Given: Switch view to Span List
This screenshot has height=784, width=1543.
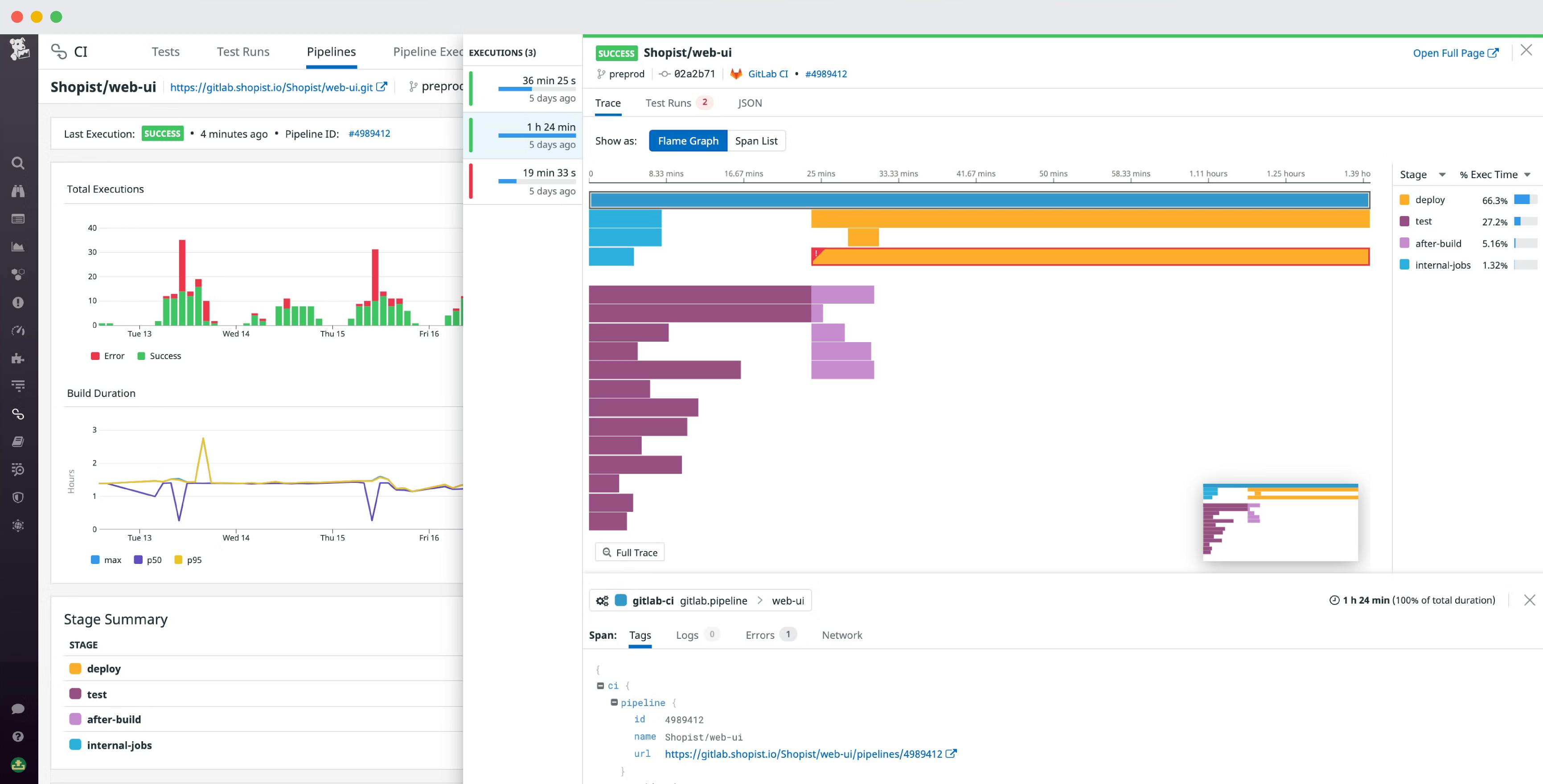Looking at the screenshot, I should [756, 141].
